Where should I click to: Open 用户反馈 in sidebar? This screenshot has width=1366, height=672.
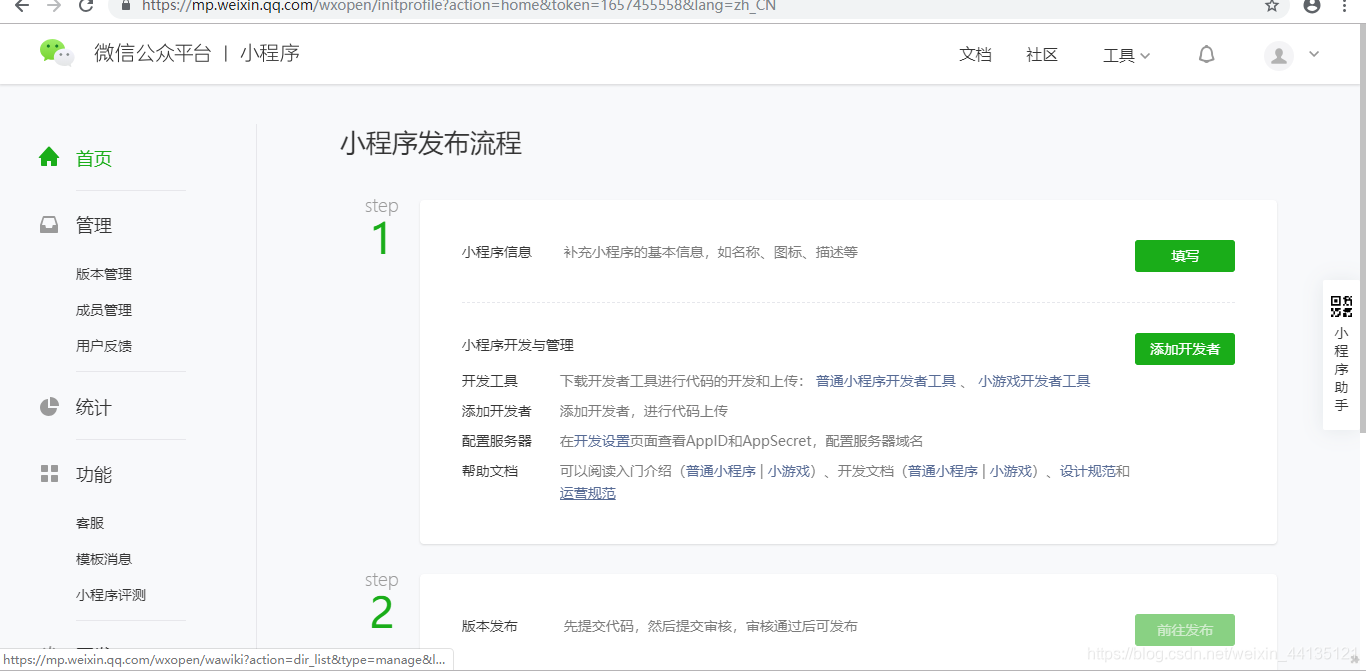click(104, 346)
